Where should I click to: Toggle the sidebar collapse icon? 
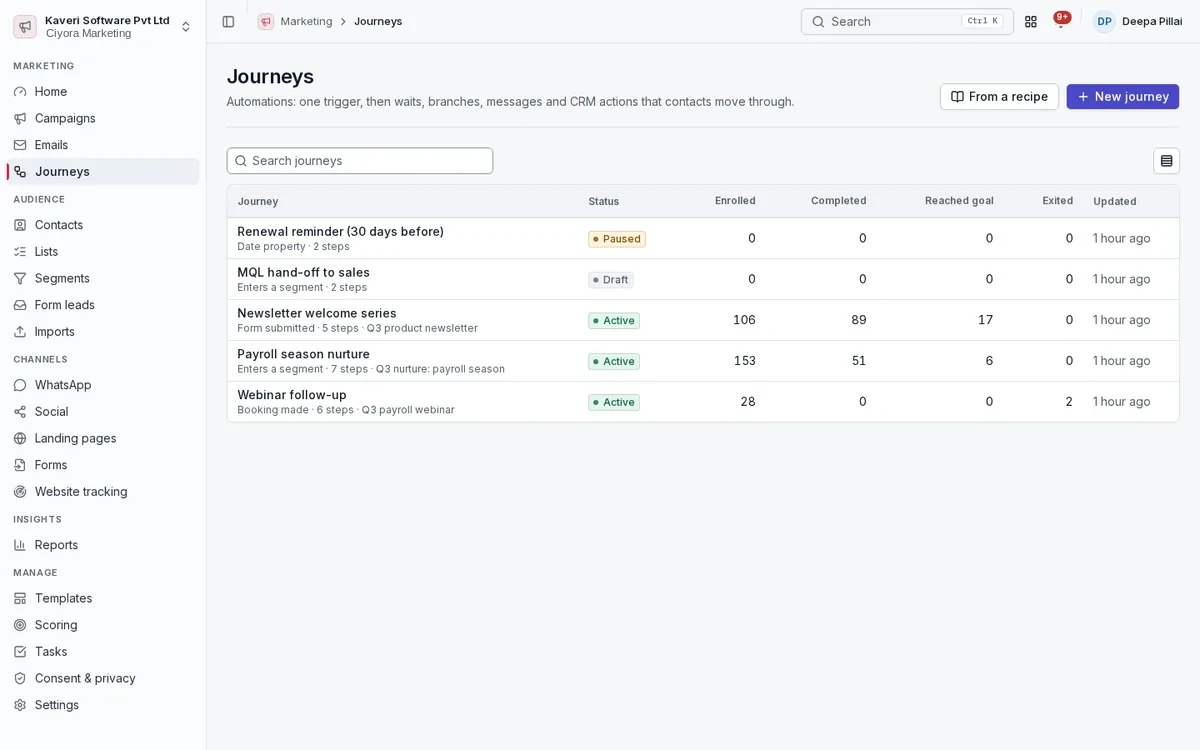[228, 21]
